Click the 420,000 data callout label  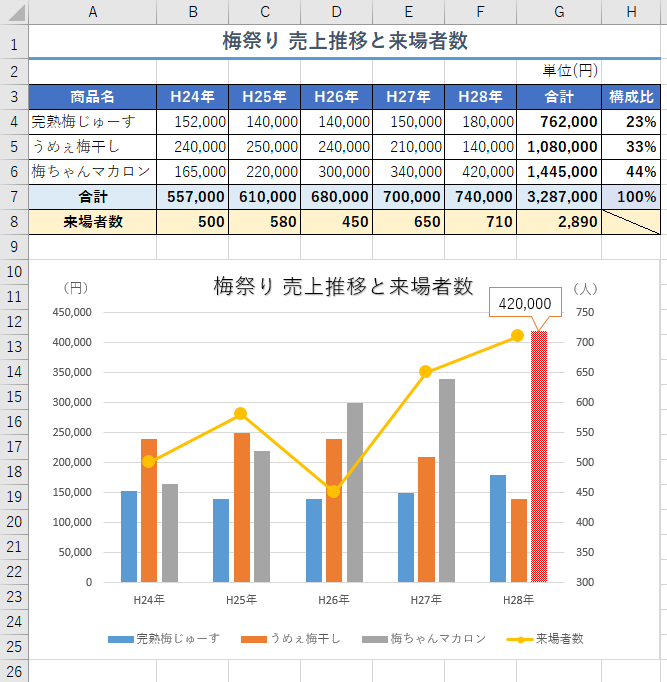[525, 303]
